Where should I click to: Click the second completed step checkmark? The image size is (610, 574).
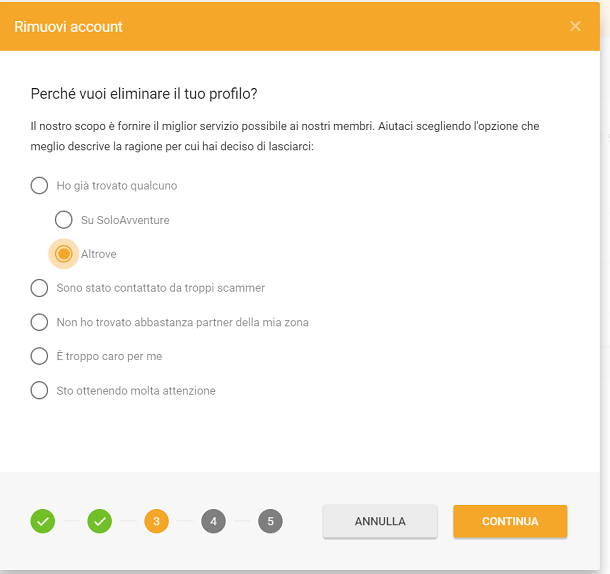click(x=100, y=521)
